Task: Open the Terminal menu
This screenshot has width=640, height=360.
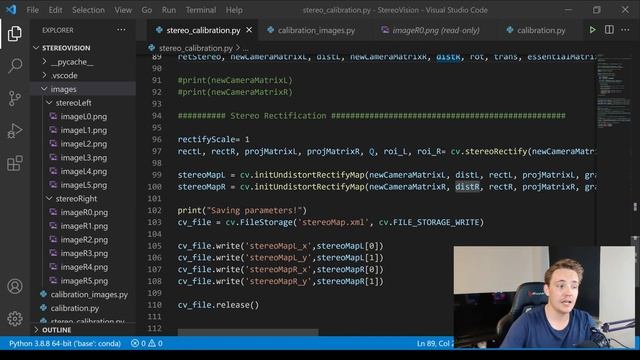Action: 201,10
